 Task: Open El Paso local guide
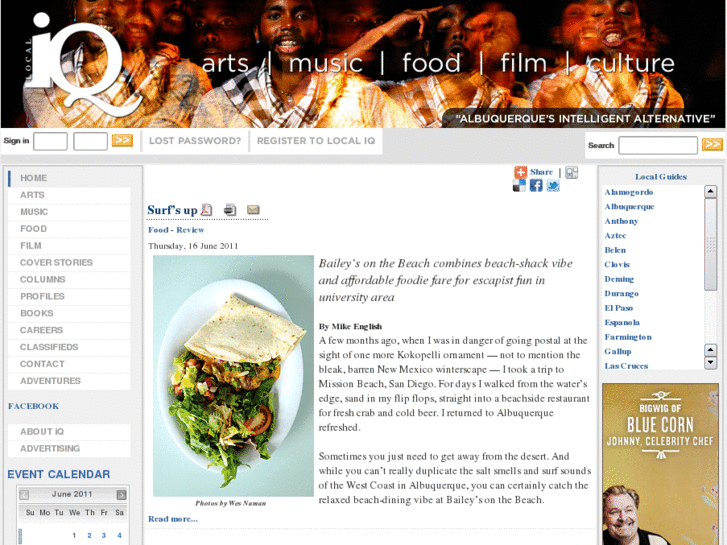(619, 308)
